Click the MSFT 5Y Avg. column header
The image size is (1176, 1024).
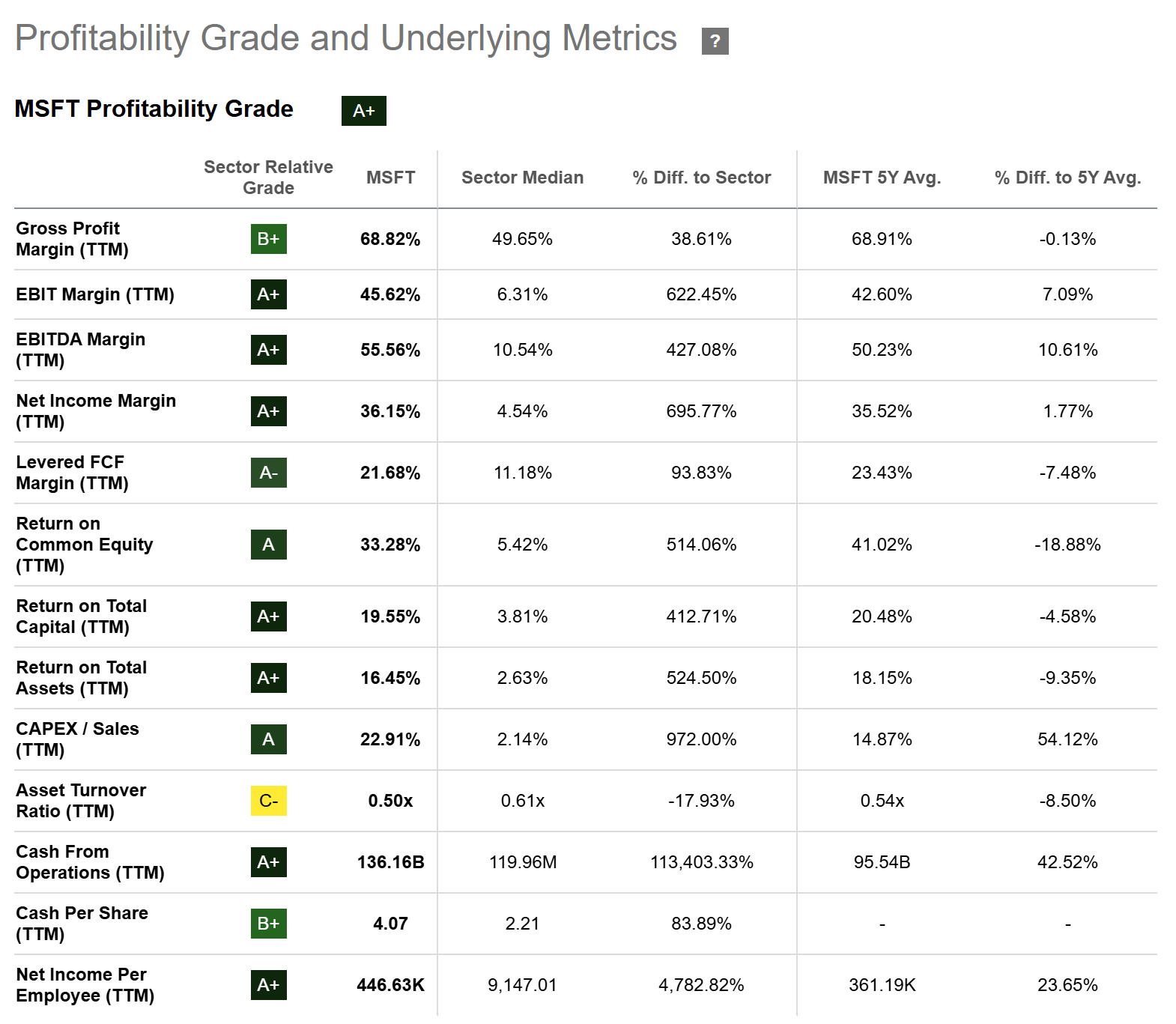(882, 178)
